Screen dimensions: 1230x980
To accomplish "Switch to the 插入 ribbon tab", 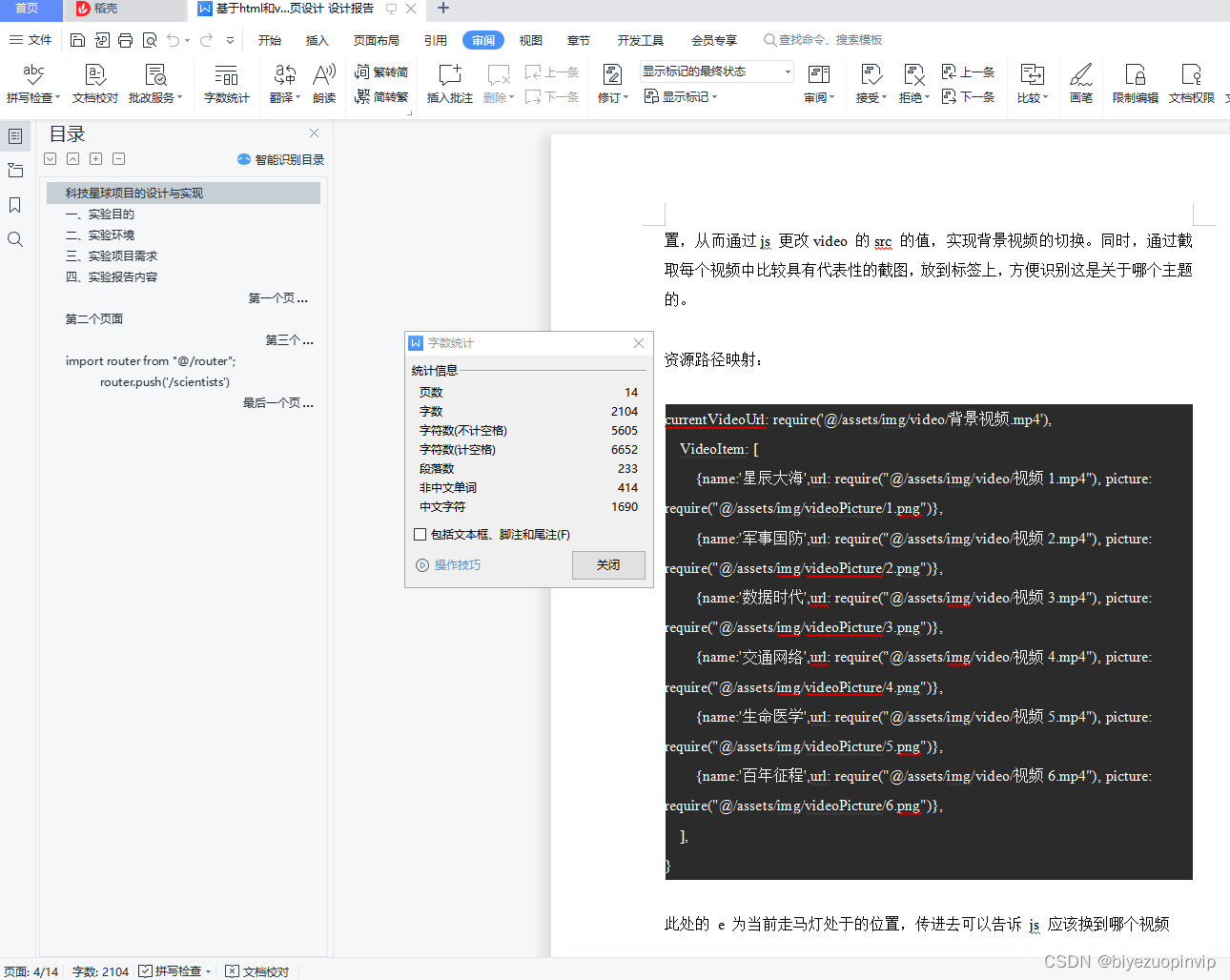I will [318, 40].
